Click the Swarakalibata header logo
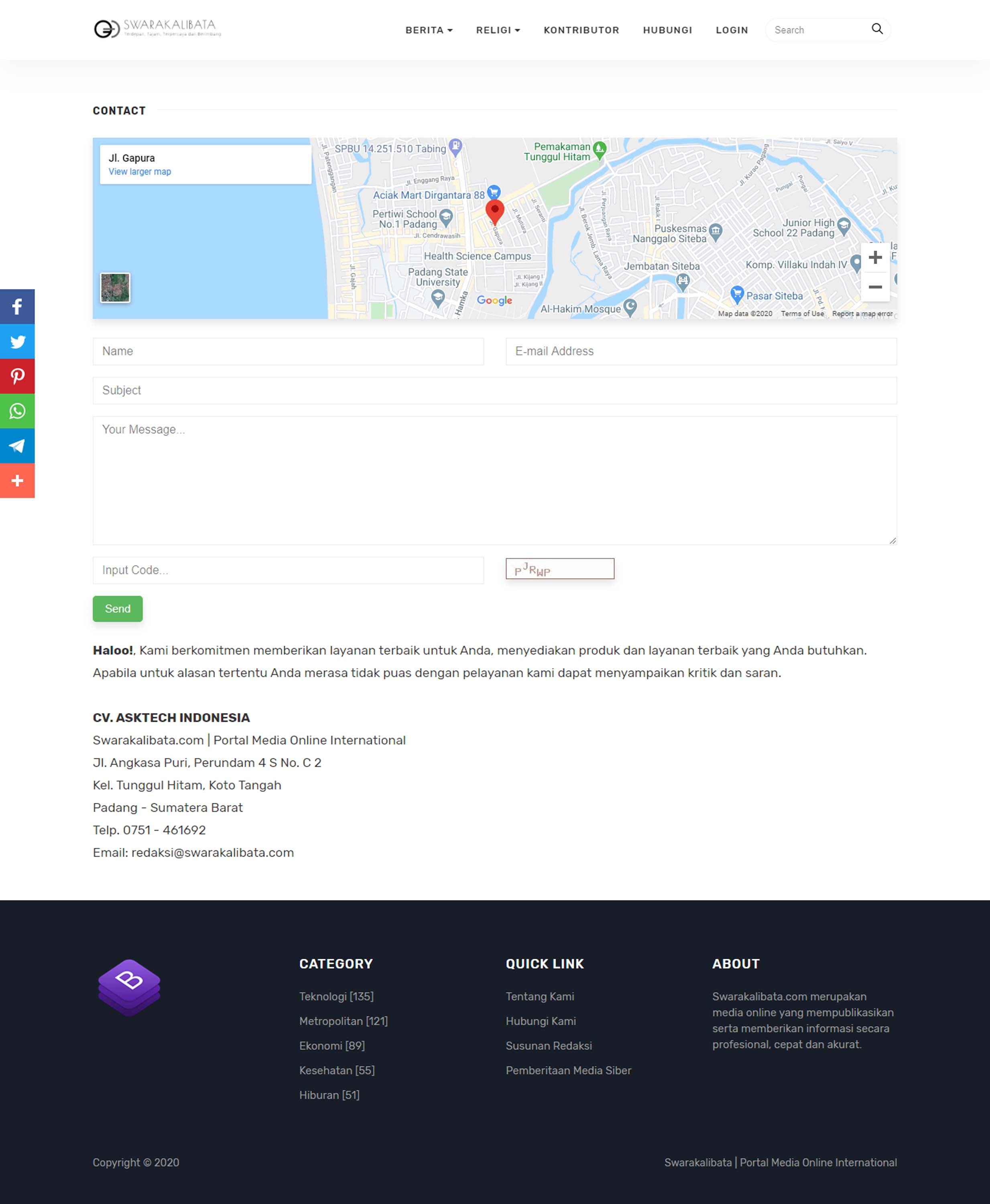Image resolution: width=990 pixels, height=1204 pixels. [x=157, y=28]
